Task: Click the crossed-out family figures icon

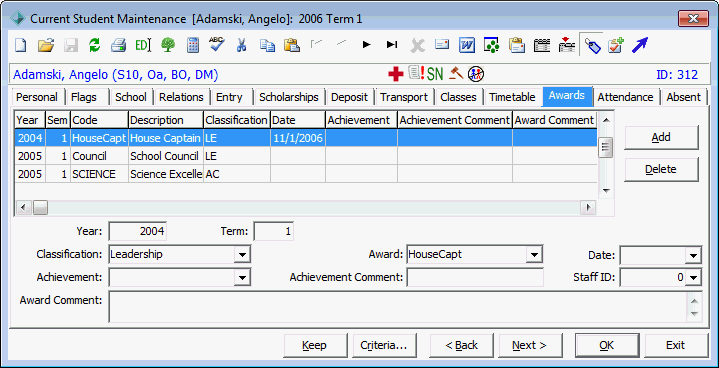Action: (x=476, y=74)
